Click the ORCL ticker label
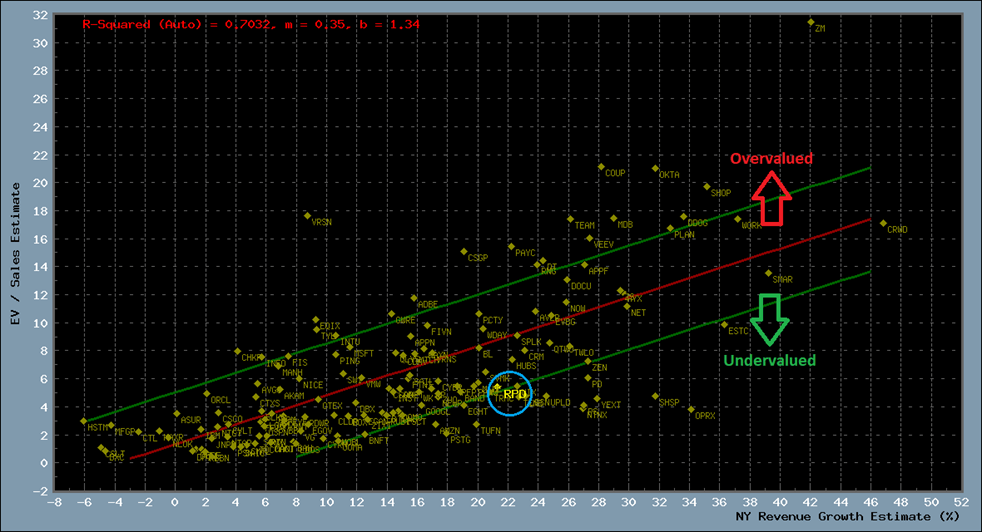The image size is (982, 532). point(220,400)
